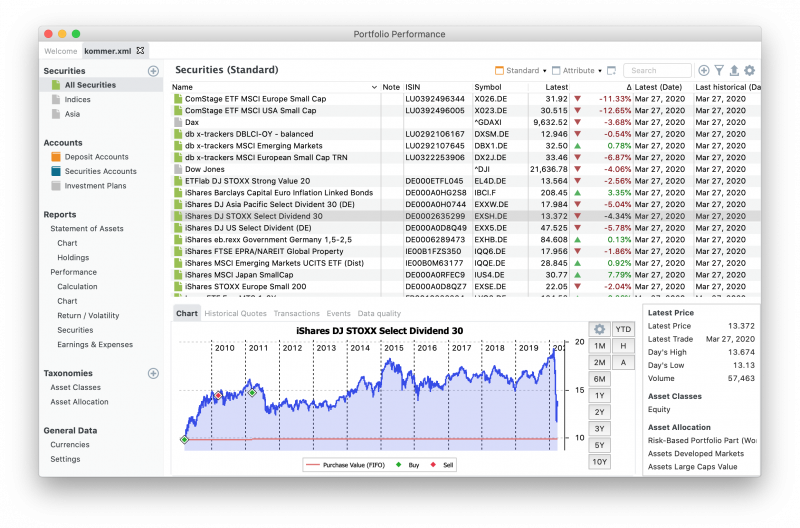Sort by the Latest column header
This screenshot has width=800, height=528.
click(x=549, y=87)
